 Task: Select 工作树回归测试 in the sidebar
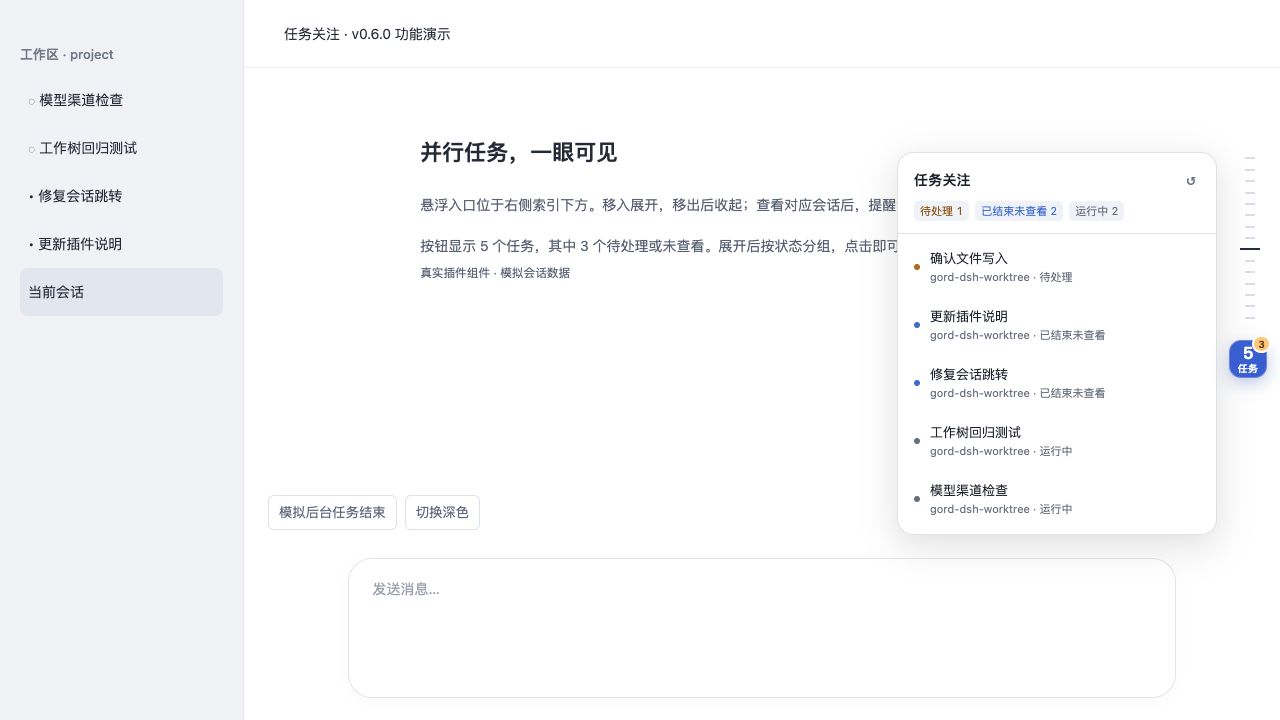(x=121, y=148)
